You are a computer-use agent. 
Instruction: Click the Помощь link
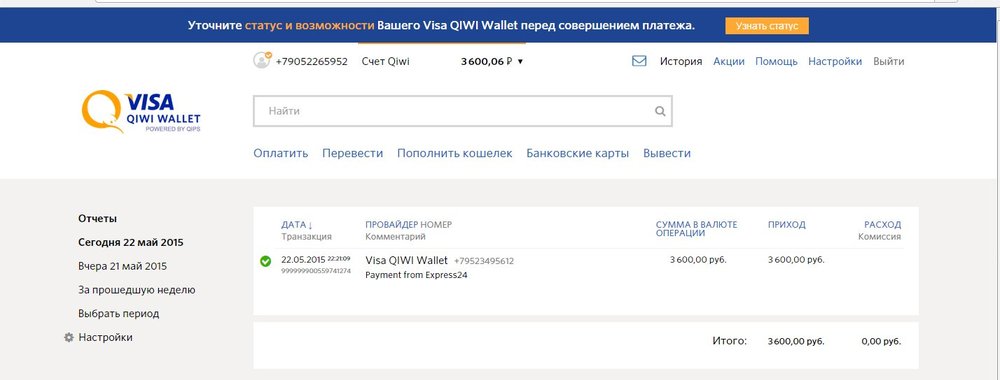[x=776, y=61]
